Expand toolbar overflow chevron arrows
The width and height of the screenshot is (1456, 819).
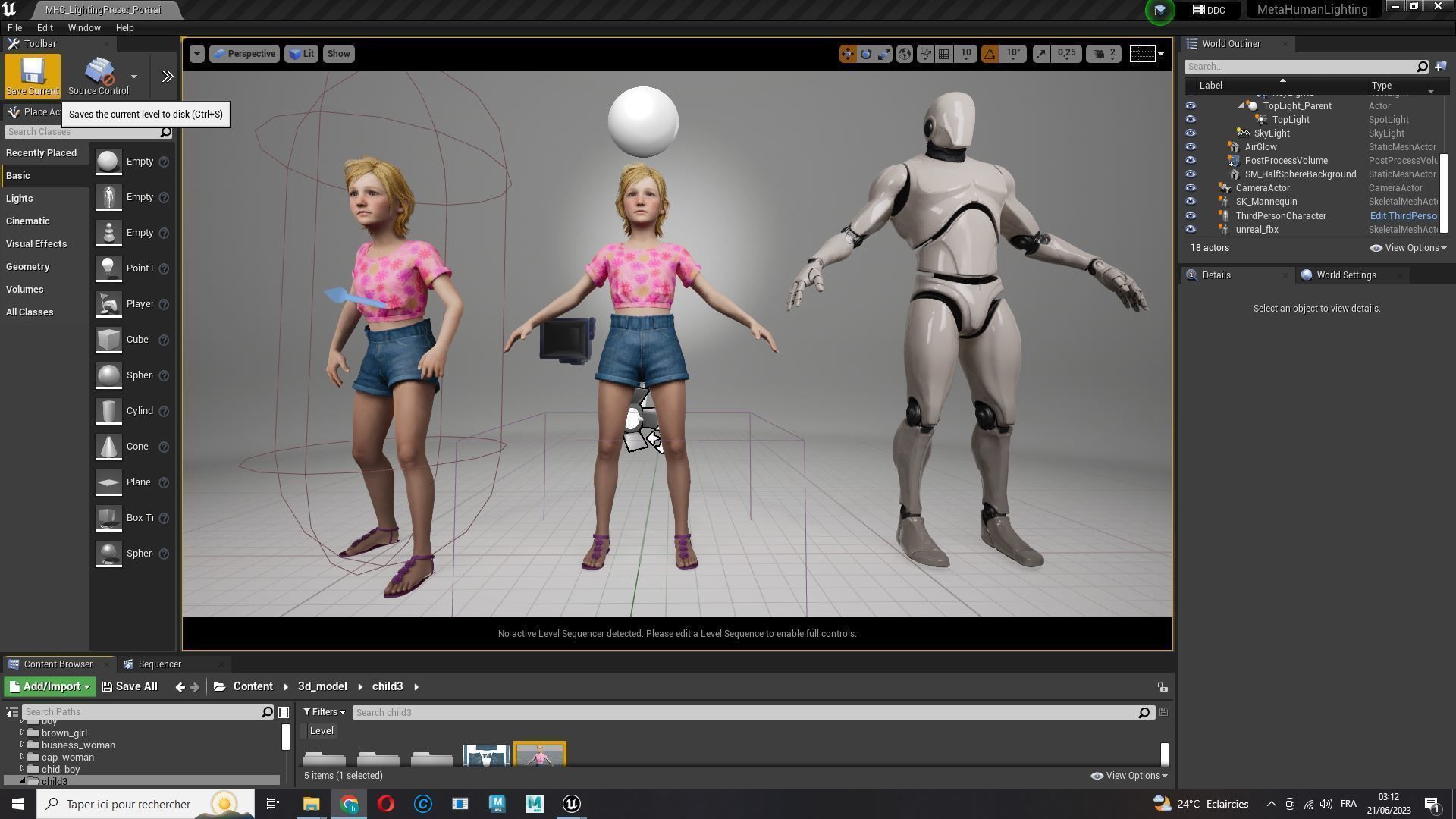point(168,77)
